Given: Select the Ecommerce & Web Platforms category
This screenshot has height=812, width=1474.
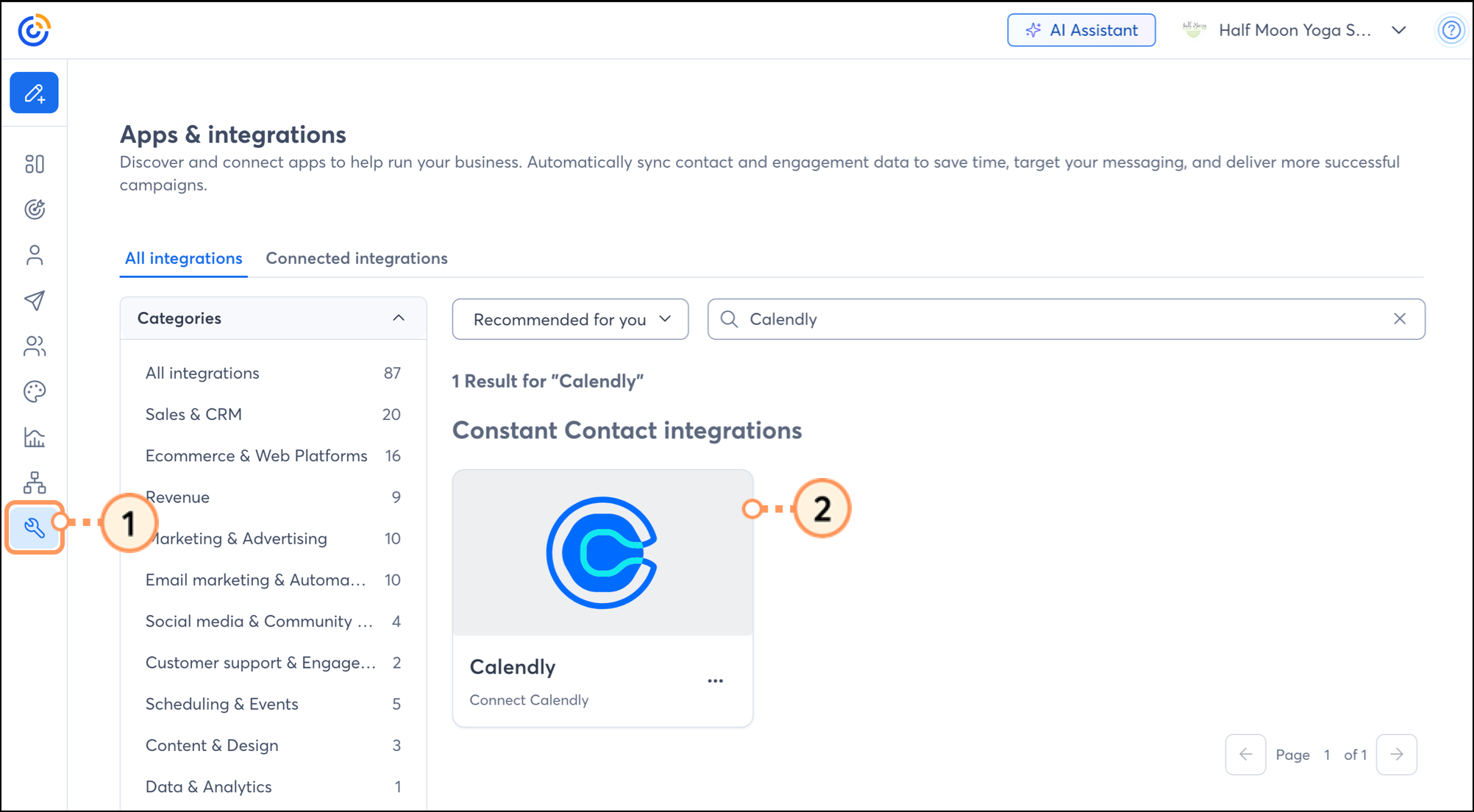Looking at the screenshot, I should click(273, 456).
